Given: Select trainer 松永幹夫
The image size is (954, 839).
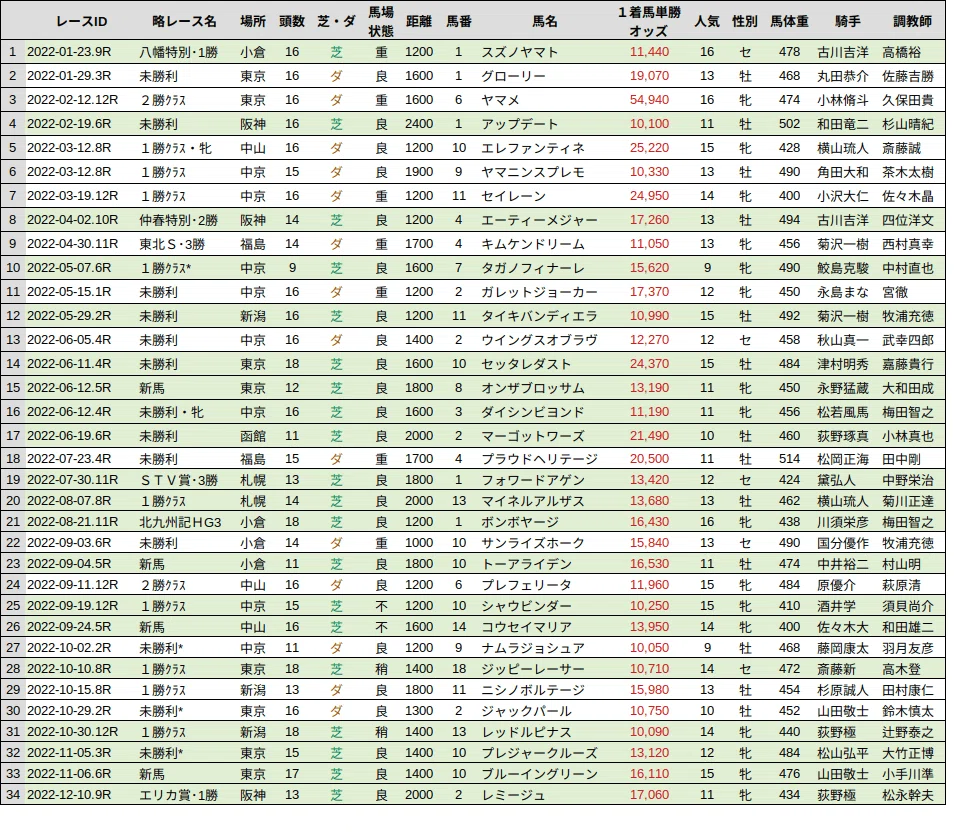Looking at the screenshot, I should pyautogui.click(x=908, y=795).
